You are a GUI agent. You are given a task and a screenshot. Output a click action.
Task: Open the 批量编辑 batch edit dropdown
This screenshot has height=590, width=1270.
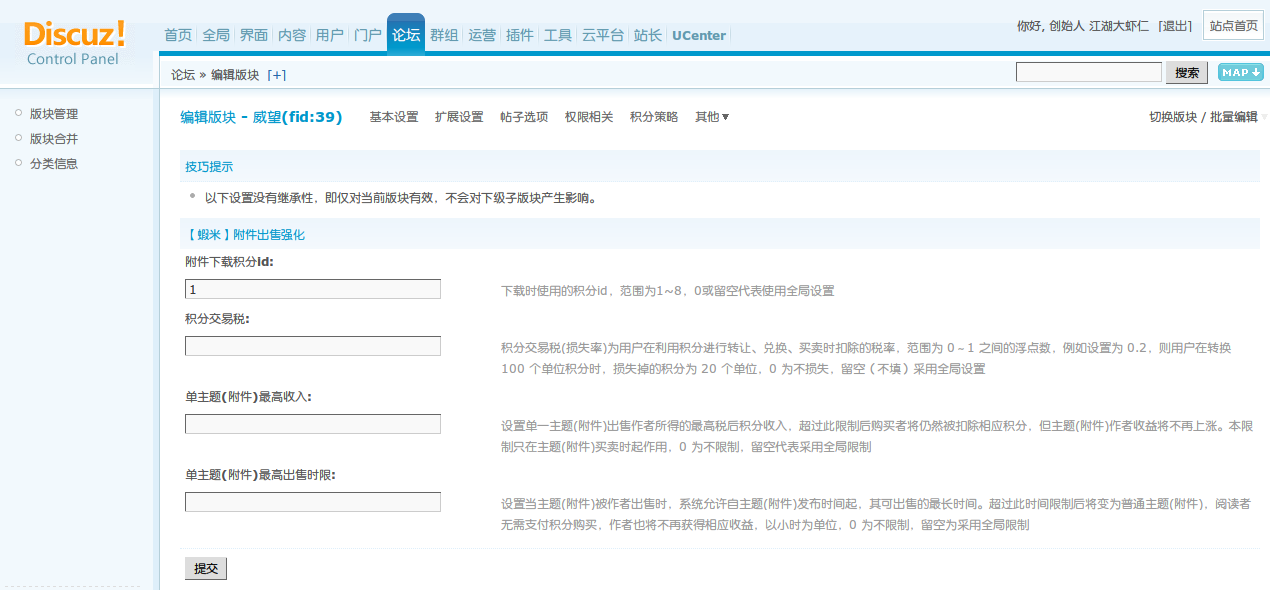tap(1234, 117)
